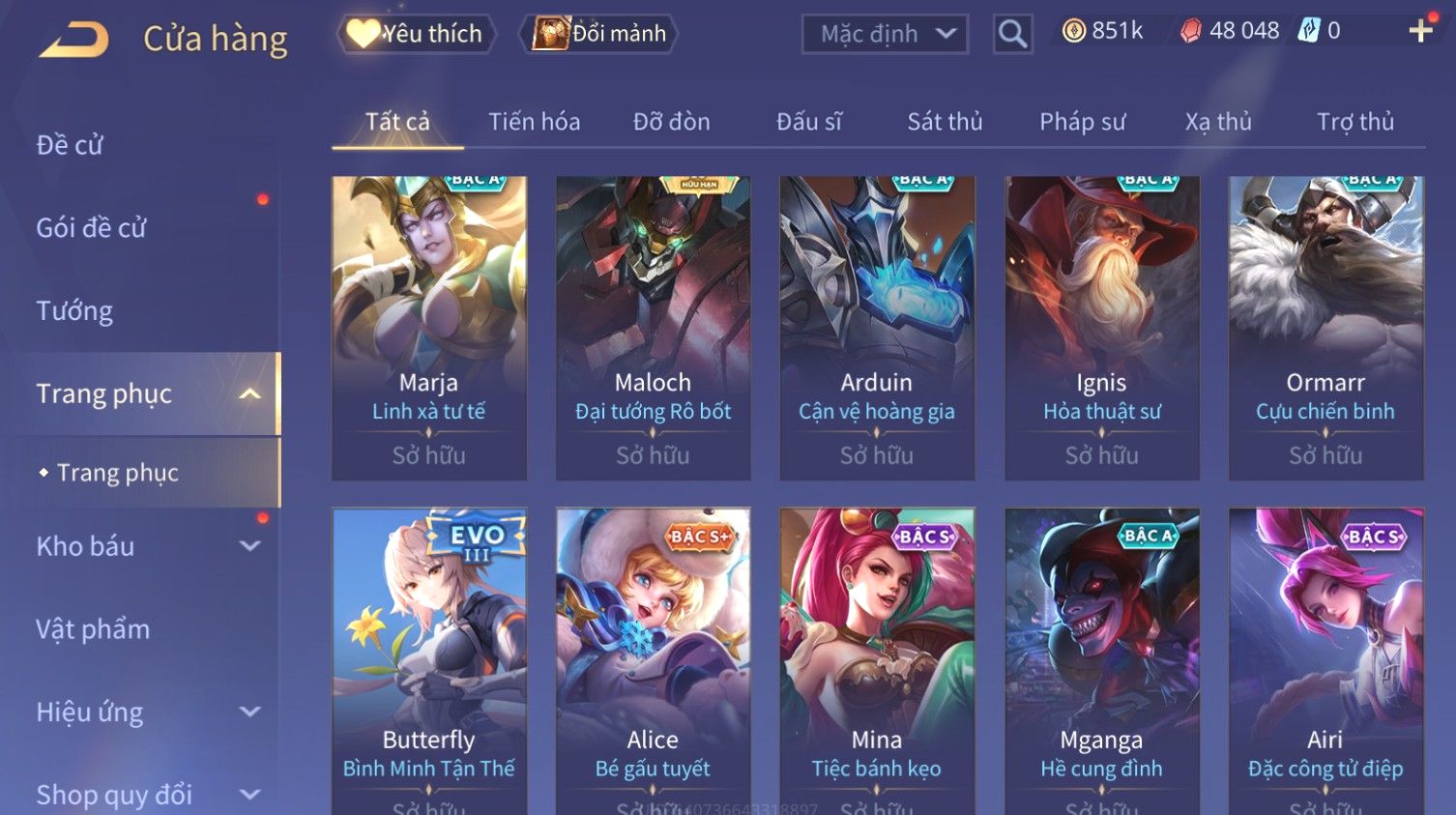Switch to the Sát thủ tab
Screen dimensions: 1456x815
click(x=945, y=122)
